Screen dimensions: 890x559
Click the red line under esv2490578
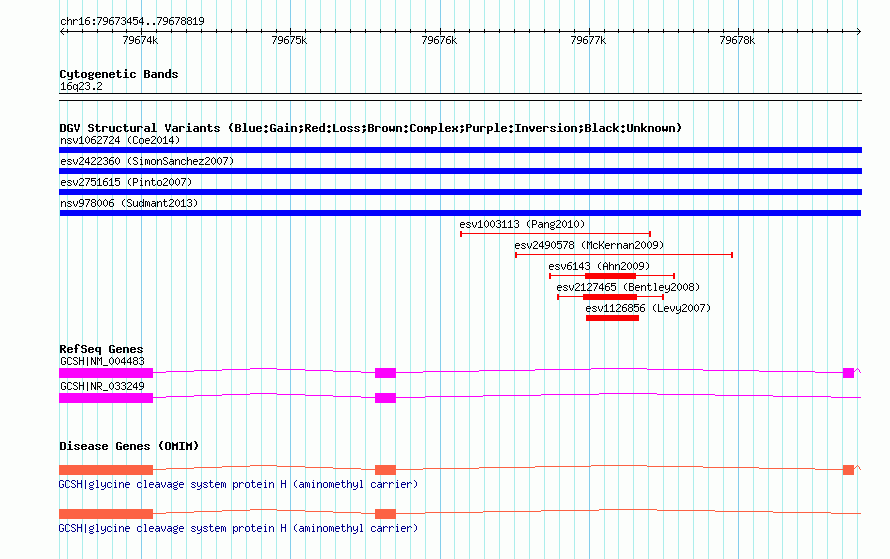pyautogui.click(x=624, y=255)
